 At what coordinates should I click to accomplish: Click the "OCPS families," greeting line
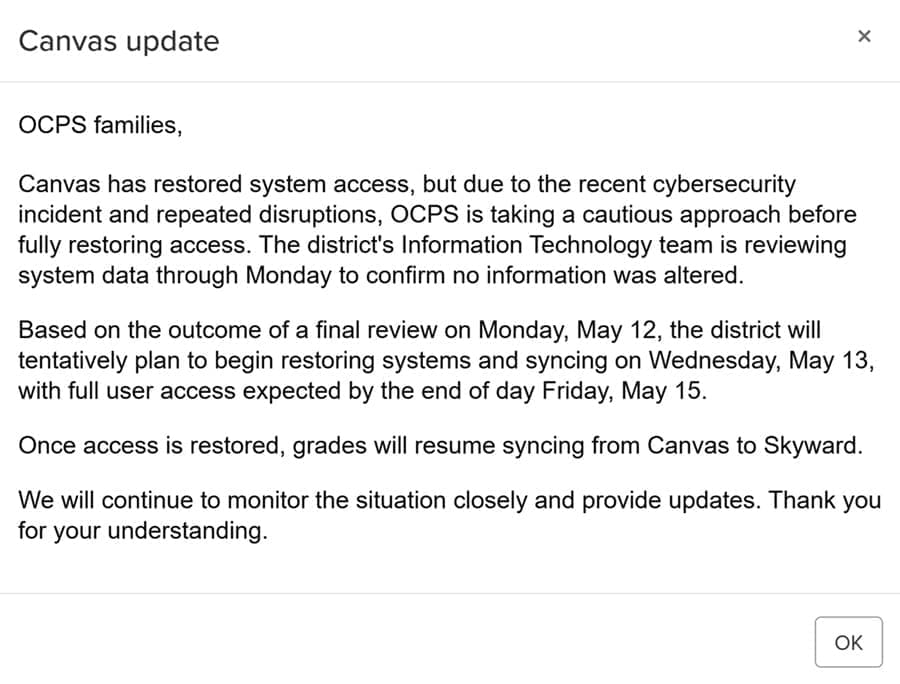(x=100, y=125)
